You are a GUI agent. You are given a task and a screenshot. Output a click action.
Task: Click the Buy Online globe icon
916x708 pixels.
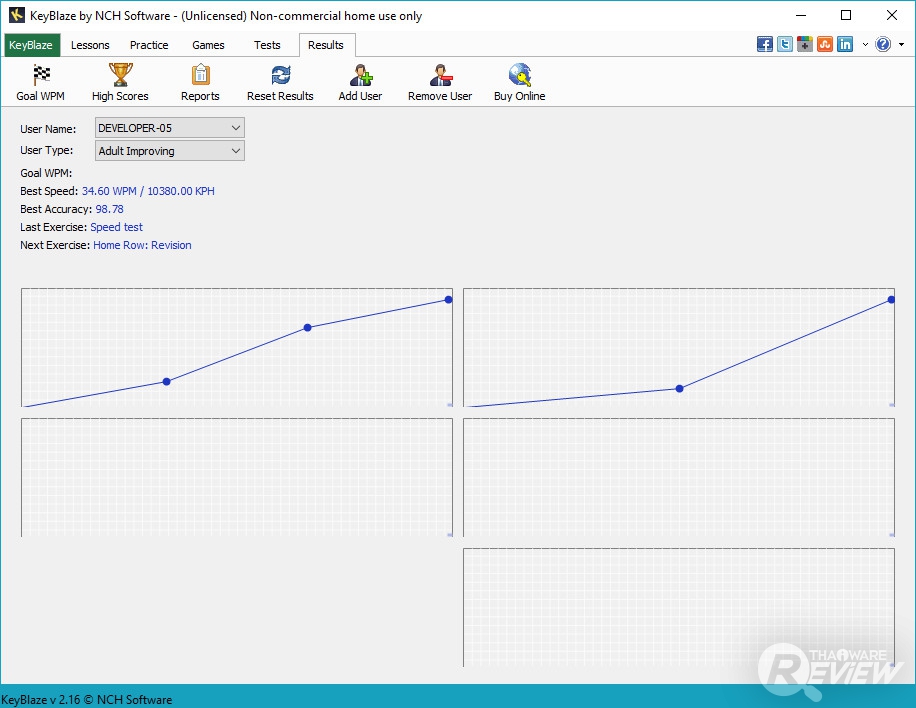(519, 82)
